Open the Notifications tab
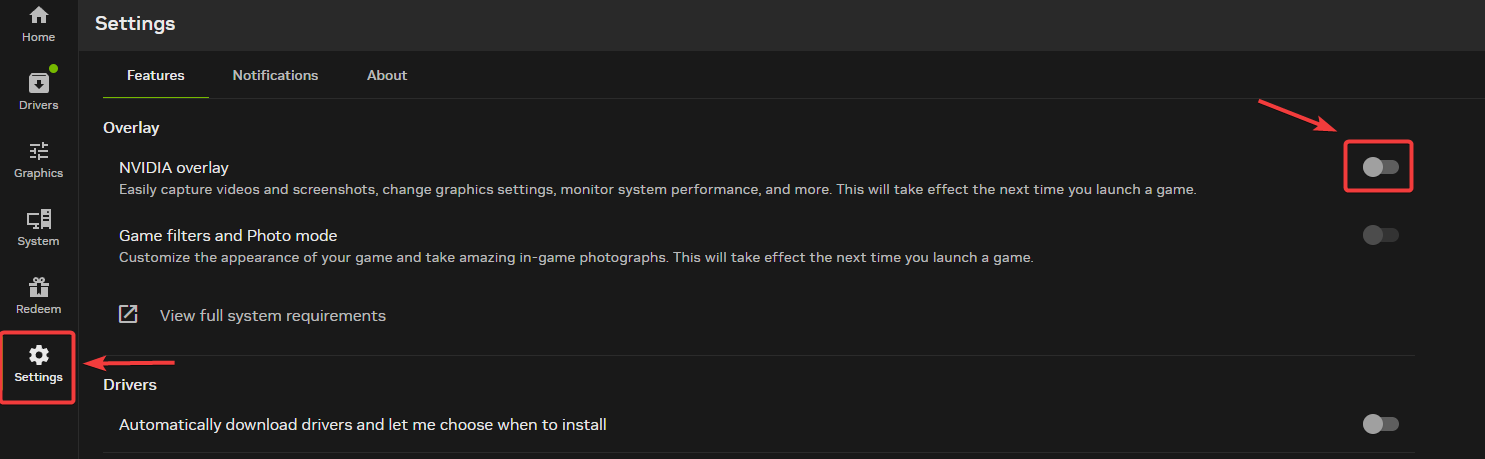This screenshot has width=1485, height=459. pos(275,75)
